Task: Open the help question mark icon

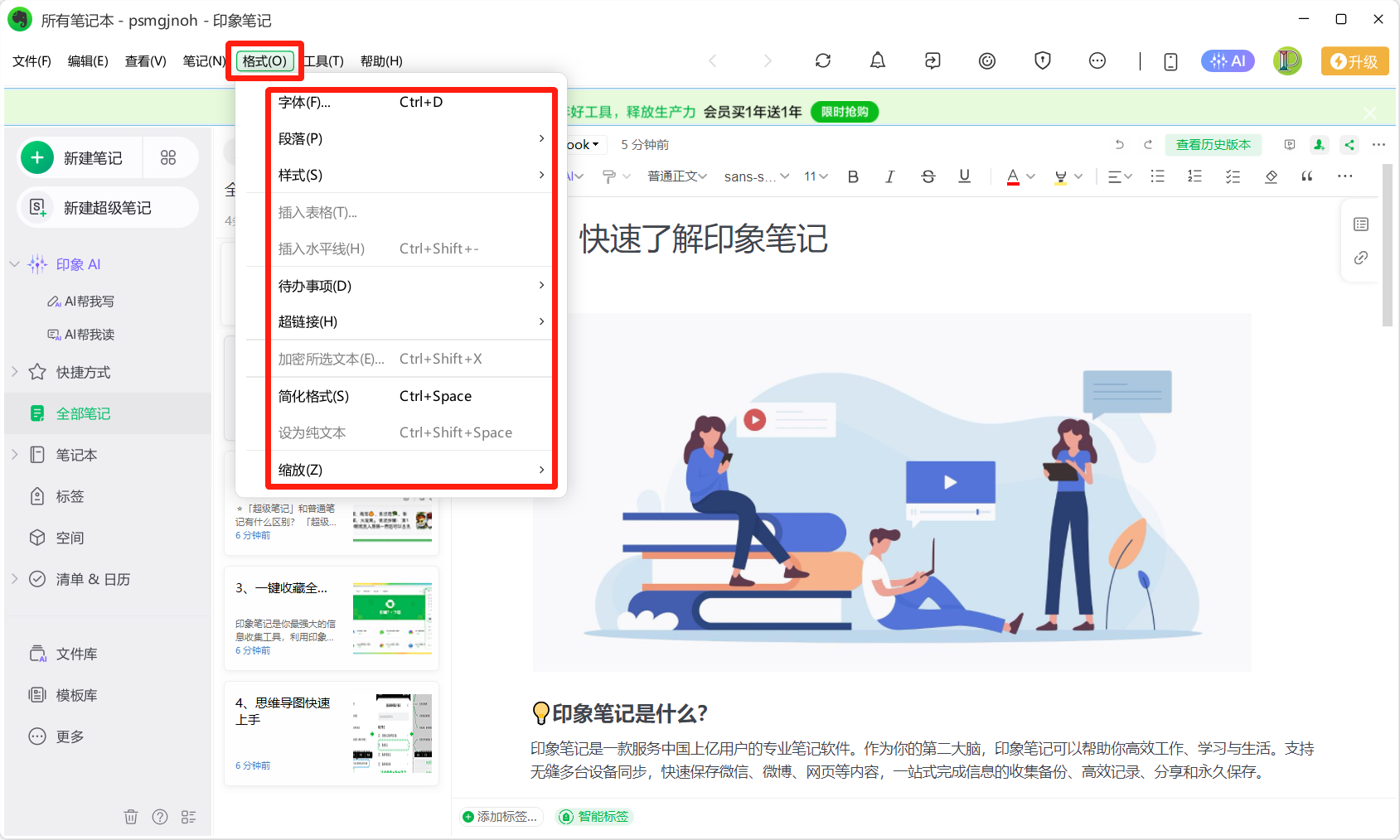Action: [x=160, y=817]
